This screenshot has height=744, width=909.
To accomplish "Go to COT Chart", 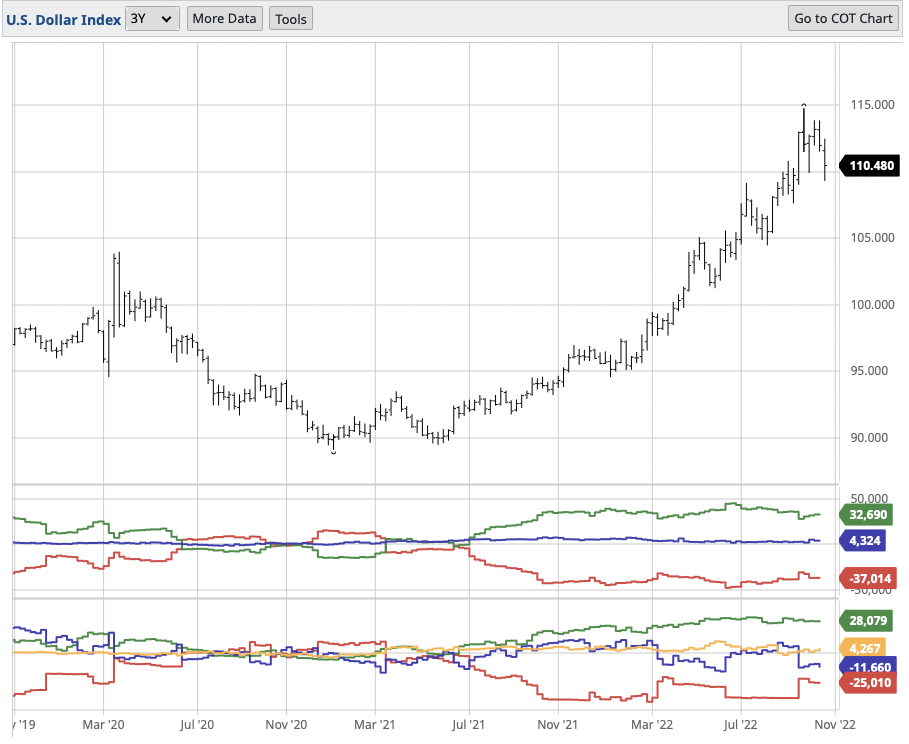I will tap(843, 19).
